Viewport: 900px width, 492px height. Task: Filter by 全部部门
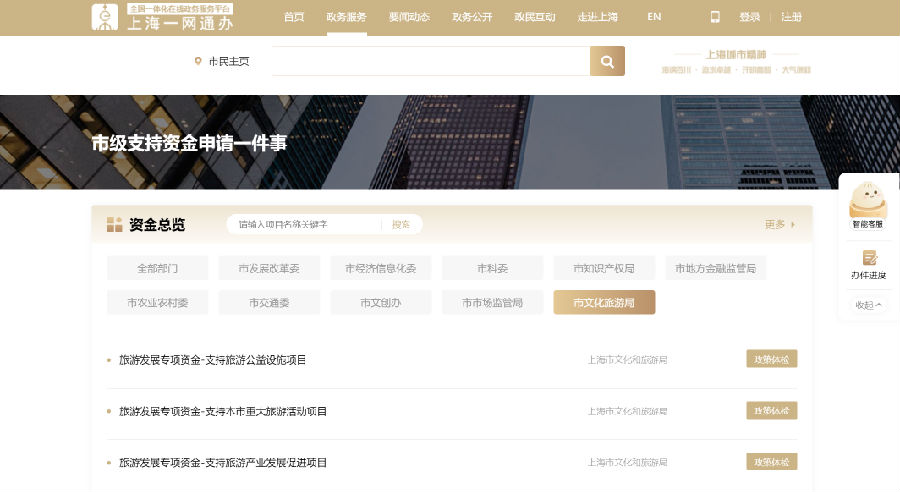point(157,268)
